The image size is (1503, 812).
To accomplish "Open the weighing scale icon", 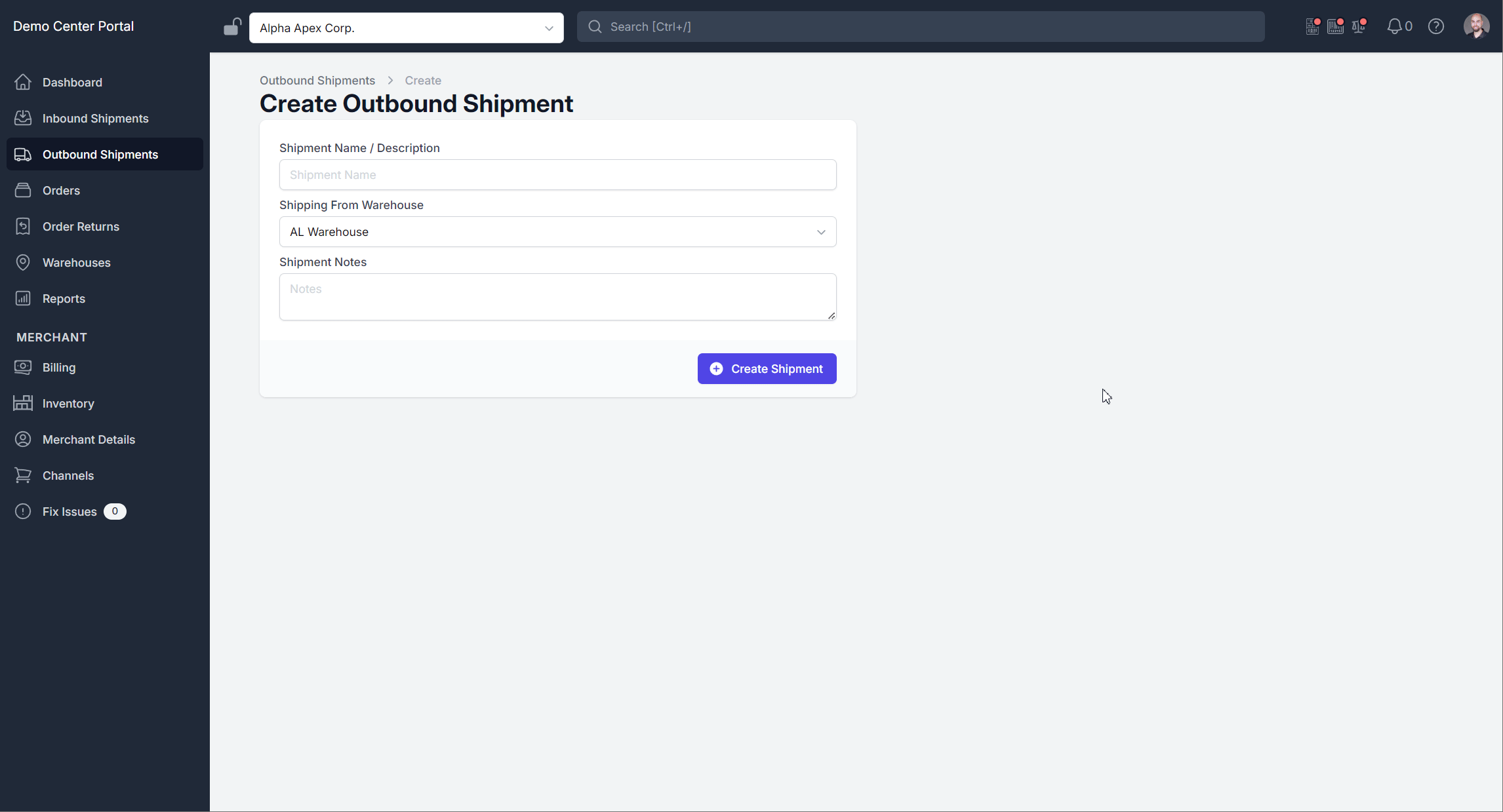I will coord(1359,26).
